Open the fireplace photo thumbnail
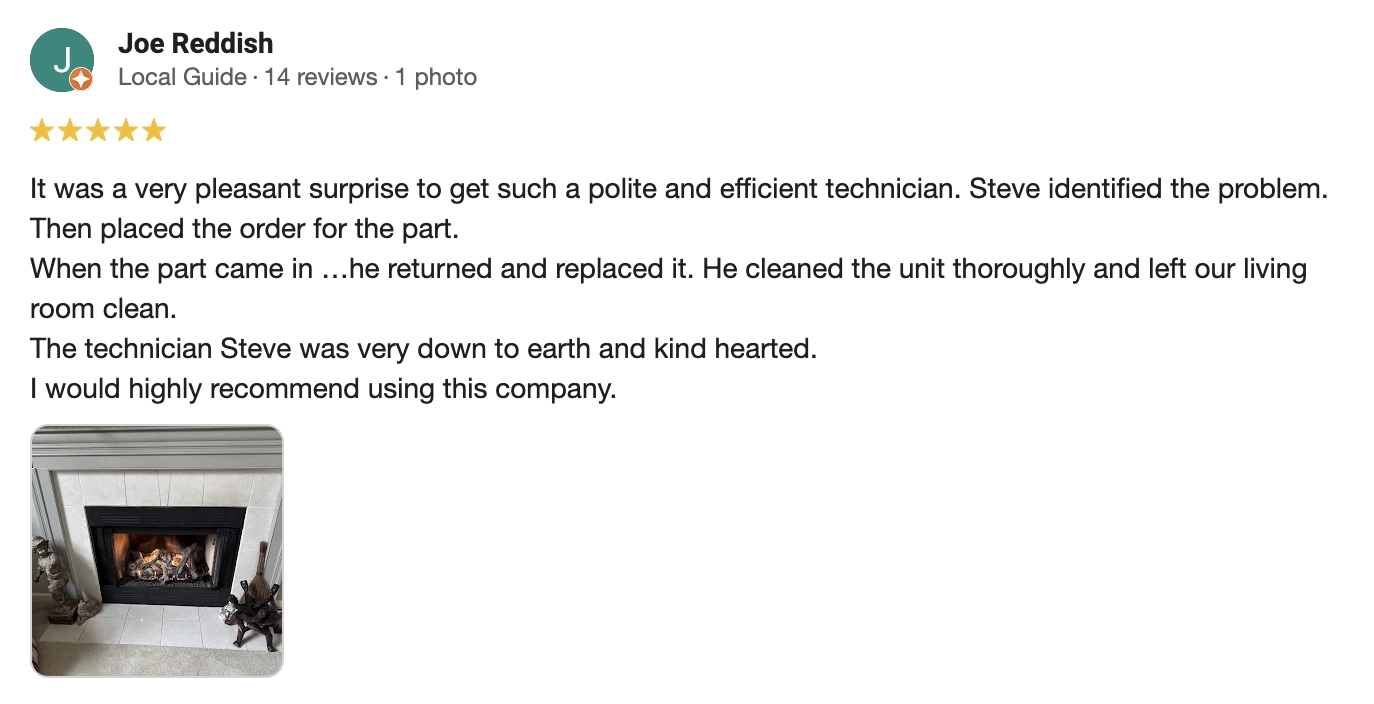Image resolution: width=1374 pixels, height=704 pixels. [157, 551]
